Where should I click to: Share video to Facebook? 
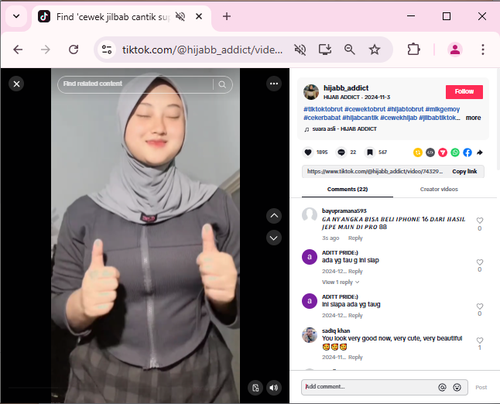(x=467, y=152)
